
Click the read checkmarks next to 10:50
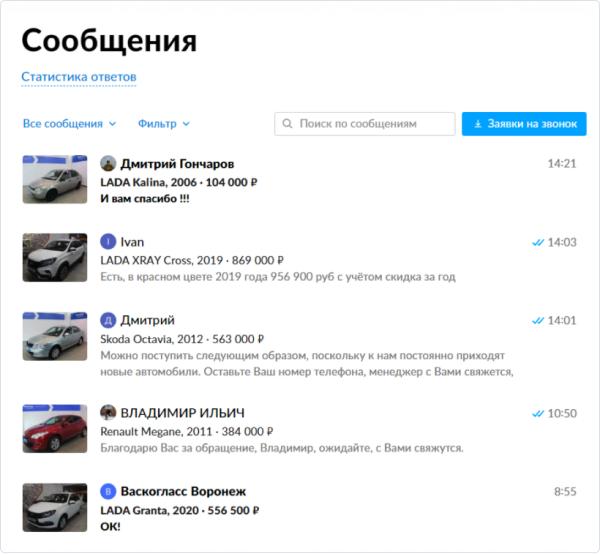click(538, 414)
